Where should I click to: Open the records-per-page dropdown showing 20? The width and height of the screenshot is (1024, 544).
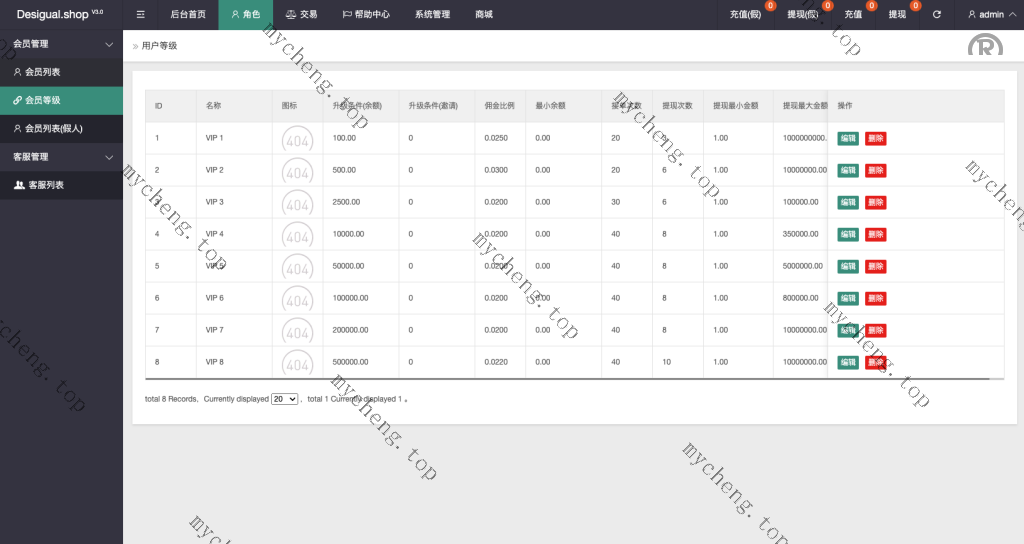point(285,399)
